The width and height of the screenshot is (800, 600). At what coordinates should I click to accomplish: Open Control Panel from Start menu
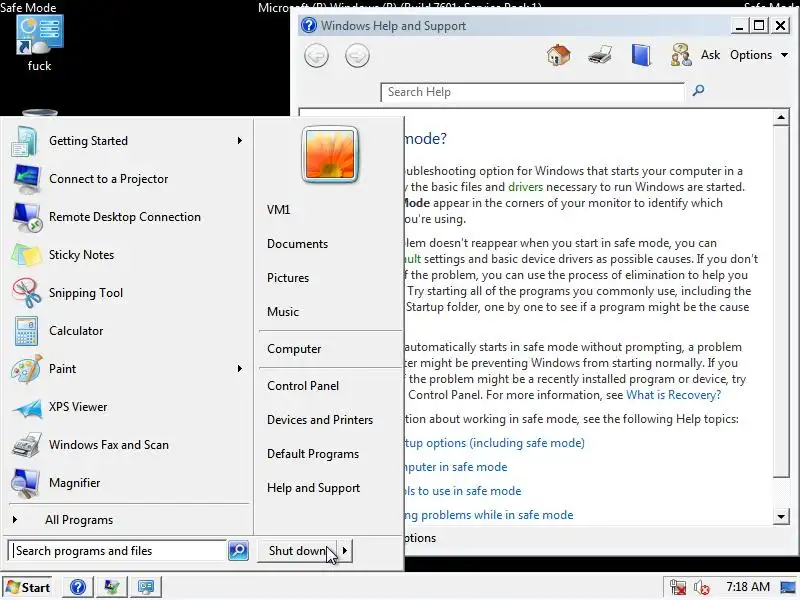pyautogui.click(x=303, y=386)
